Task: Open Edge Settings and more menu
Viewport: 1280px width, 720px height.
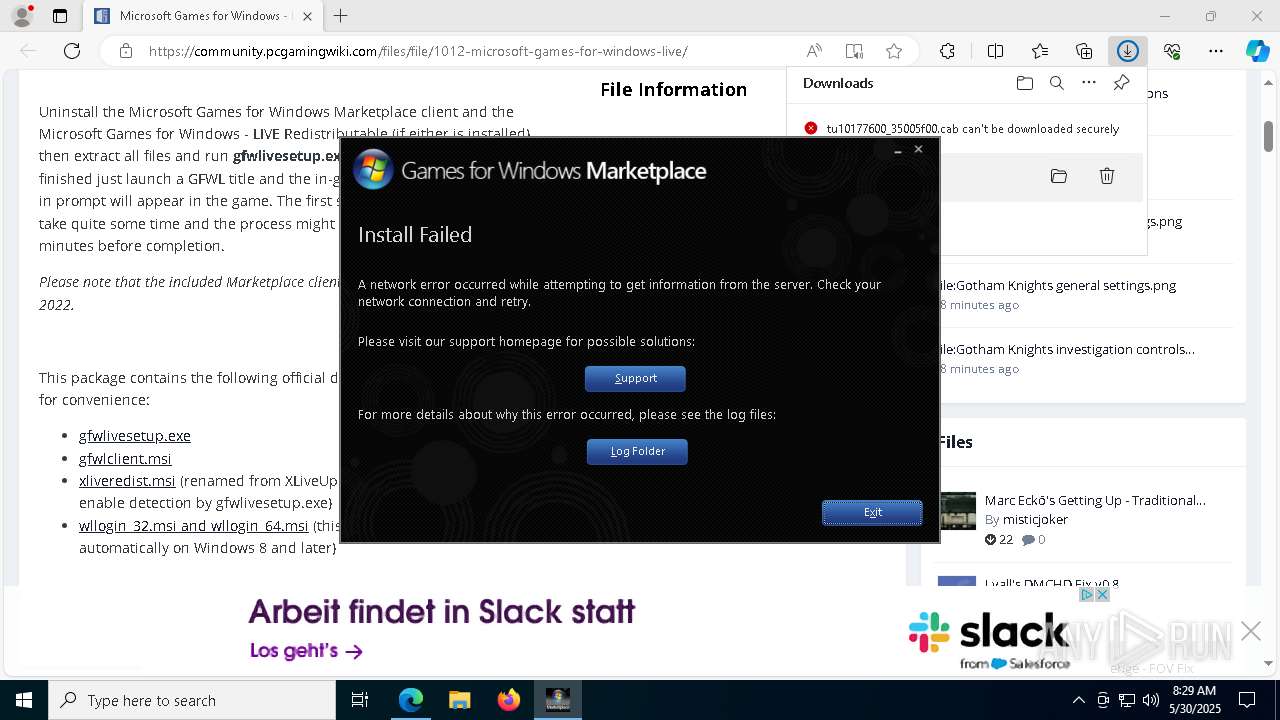Action: coord(1216,51)
